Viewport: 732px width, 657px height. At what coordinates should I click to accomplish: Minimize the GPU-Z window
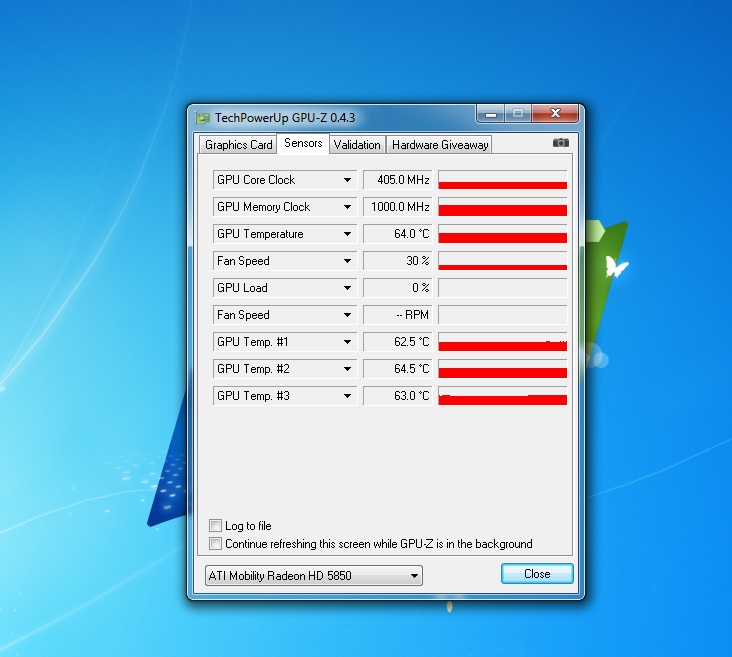490,113
